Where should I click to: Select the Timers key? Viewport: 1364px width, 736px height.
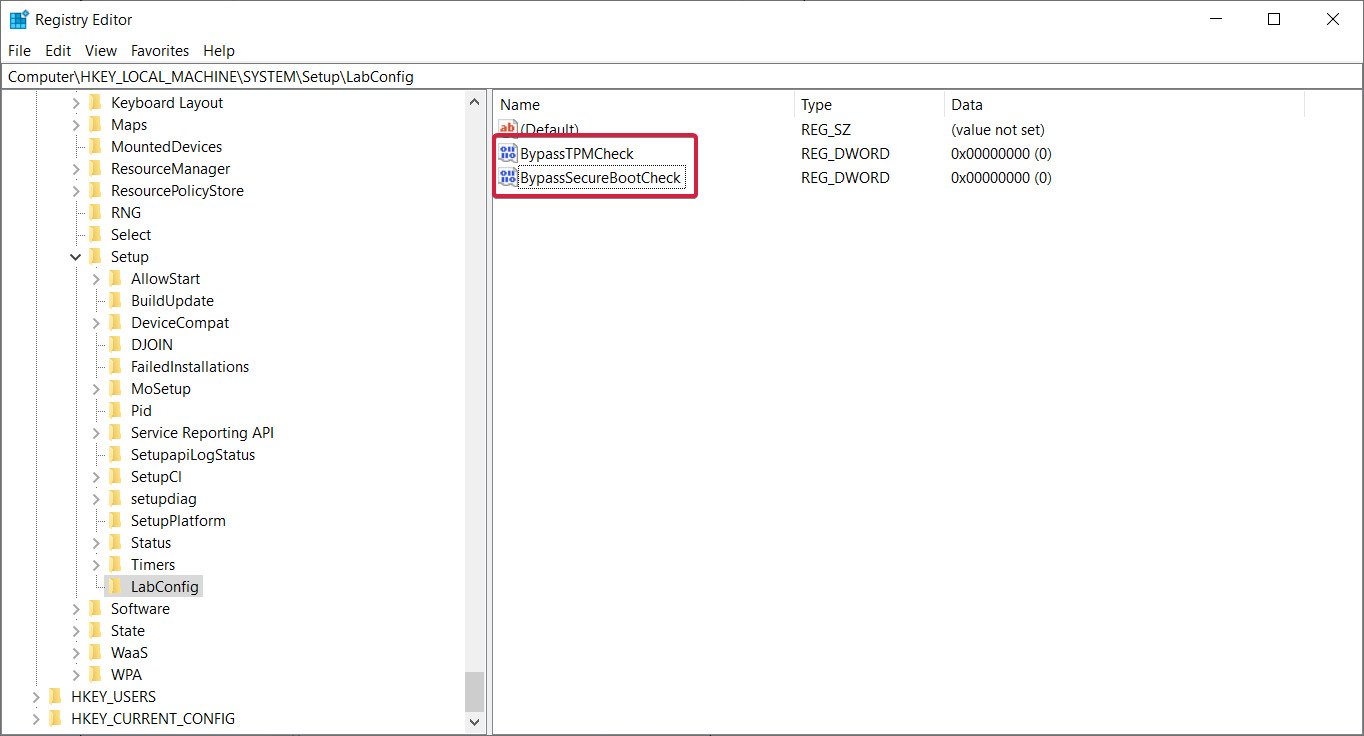(x=153, y=565)
